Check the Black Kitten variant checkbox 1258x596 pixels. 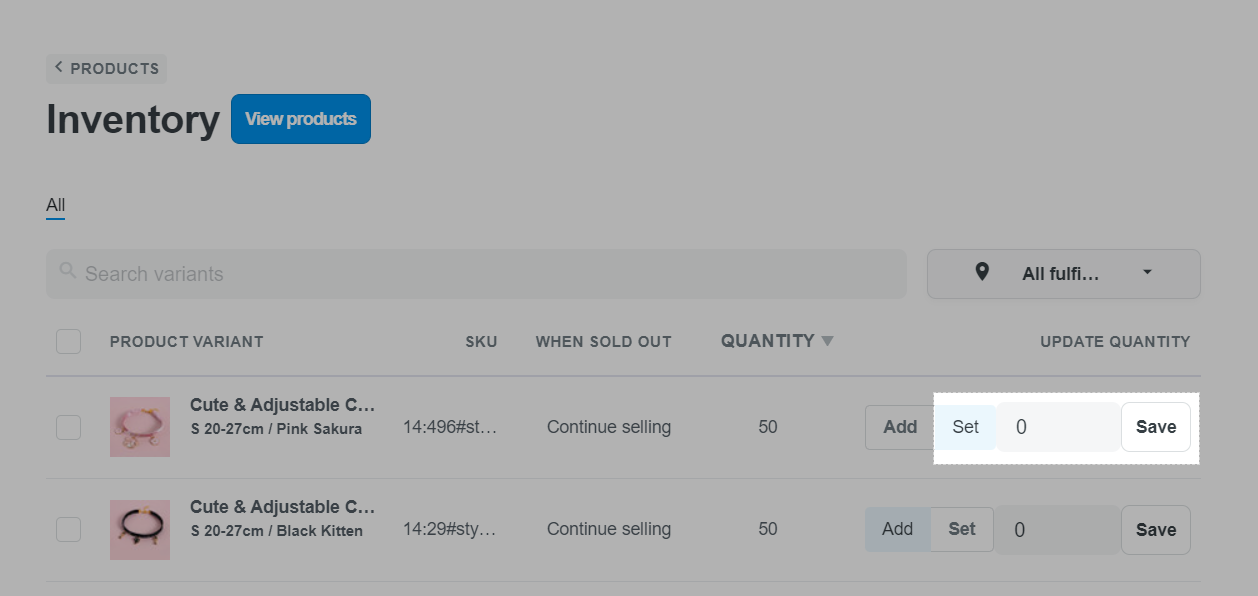pyautogui.click(x=68, y=530)
